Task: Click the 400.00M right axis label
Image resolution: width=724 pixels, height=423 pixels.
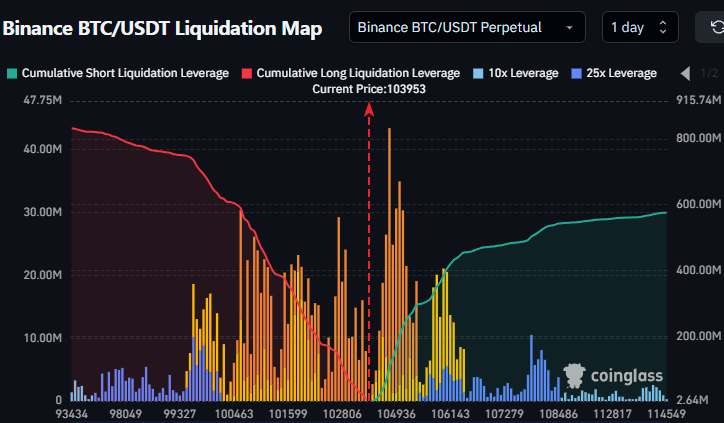Action: pos(699,270)
